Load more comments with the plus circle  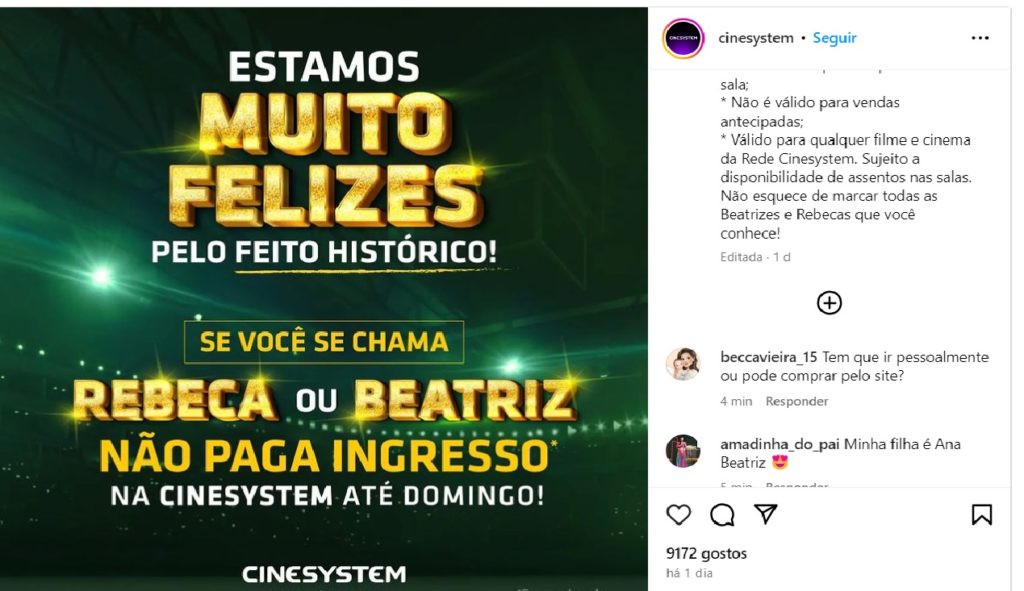coord(829,303)
